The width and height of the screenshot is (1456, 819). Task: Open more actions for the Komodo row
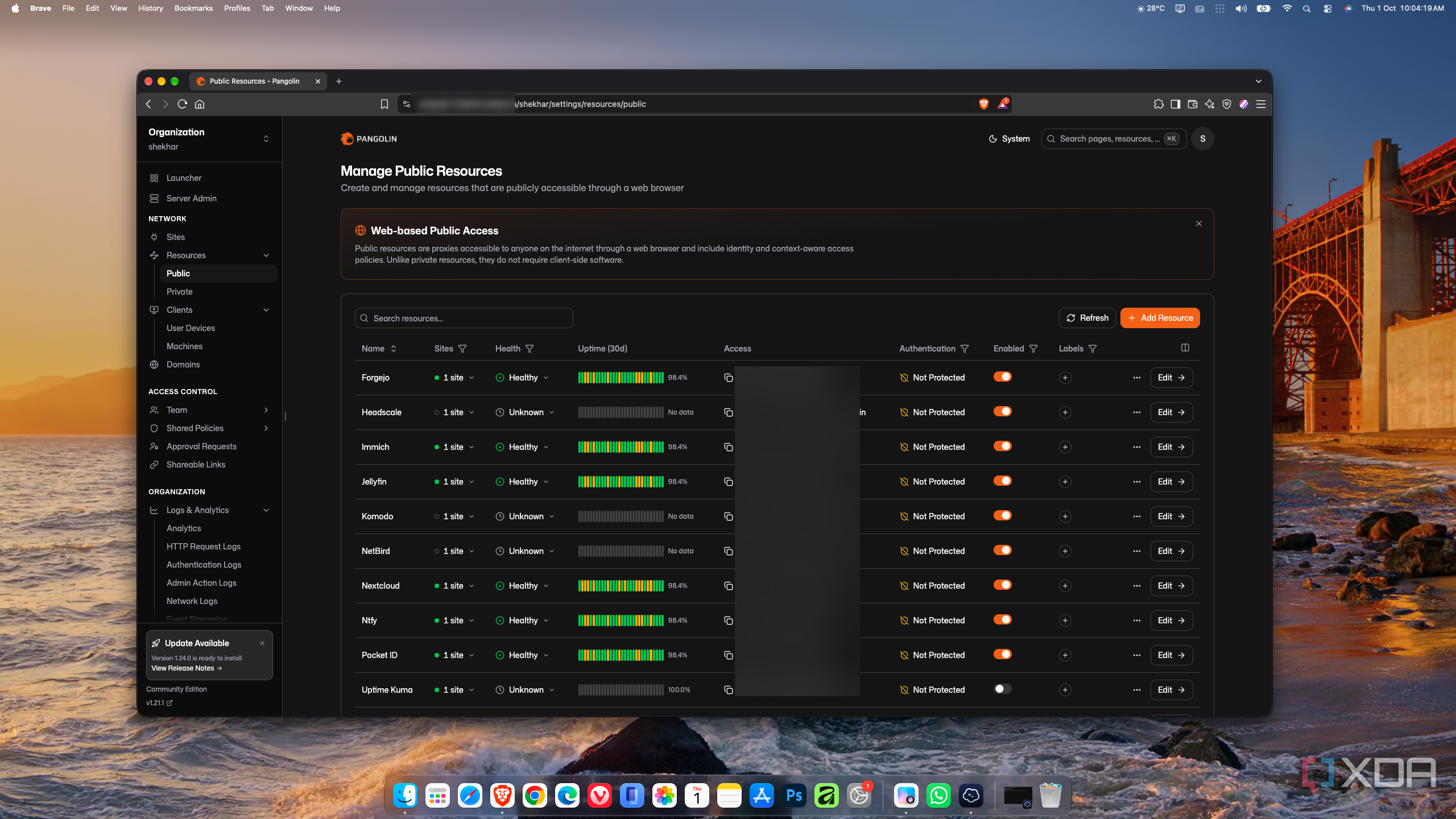point(1136,516)
